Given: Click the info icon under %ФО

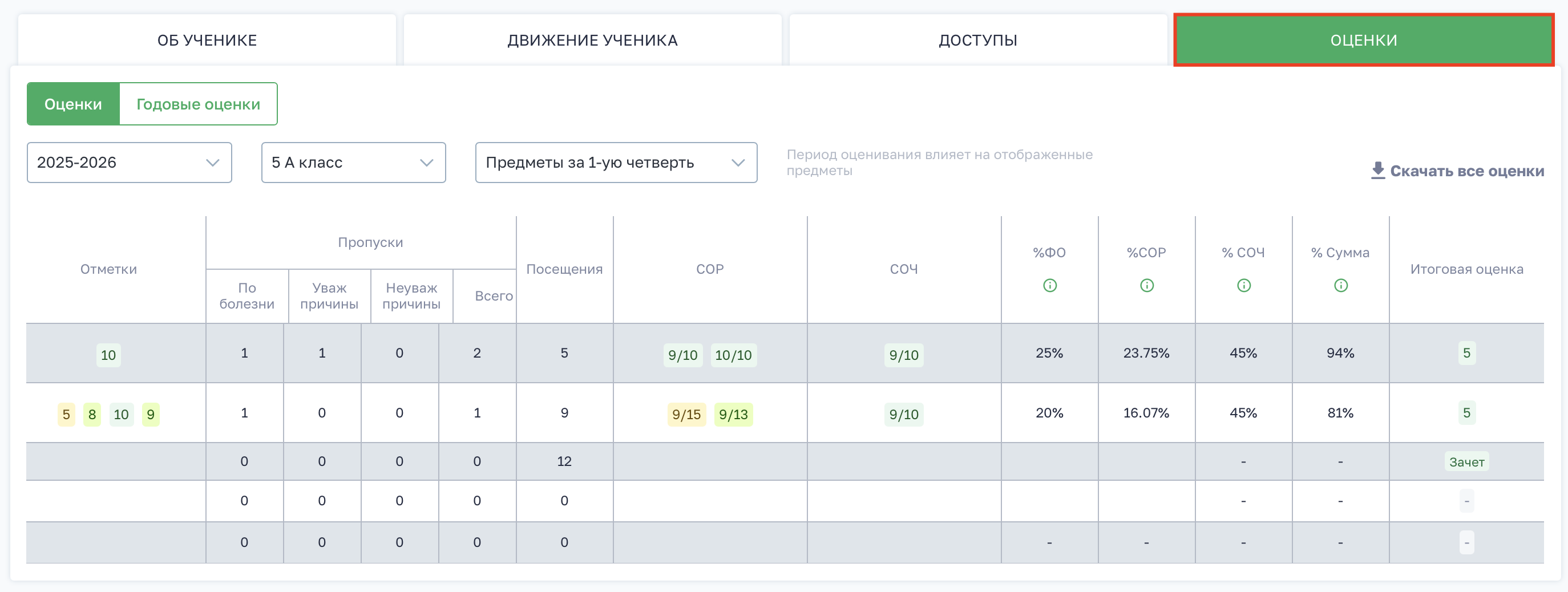Looking at the screenshot, I should pyautogui.click(x=1049, y=285).
